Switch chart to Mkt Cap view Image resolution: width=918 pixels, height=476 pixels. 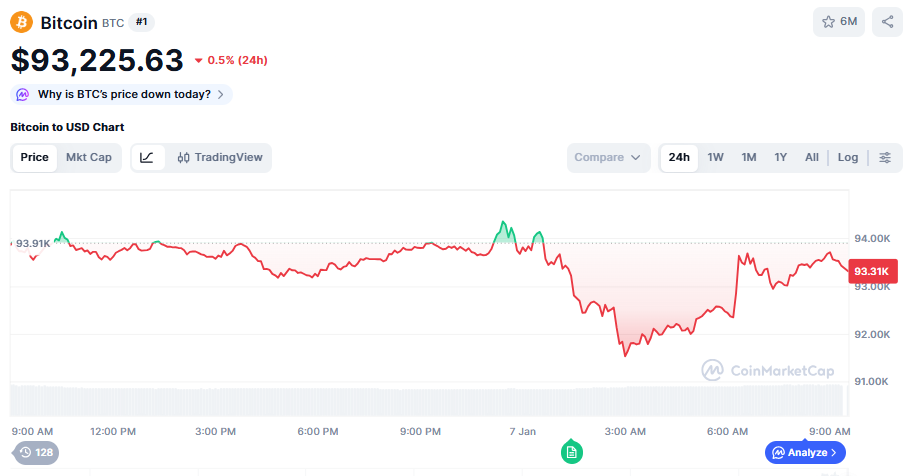point(89,157)
